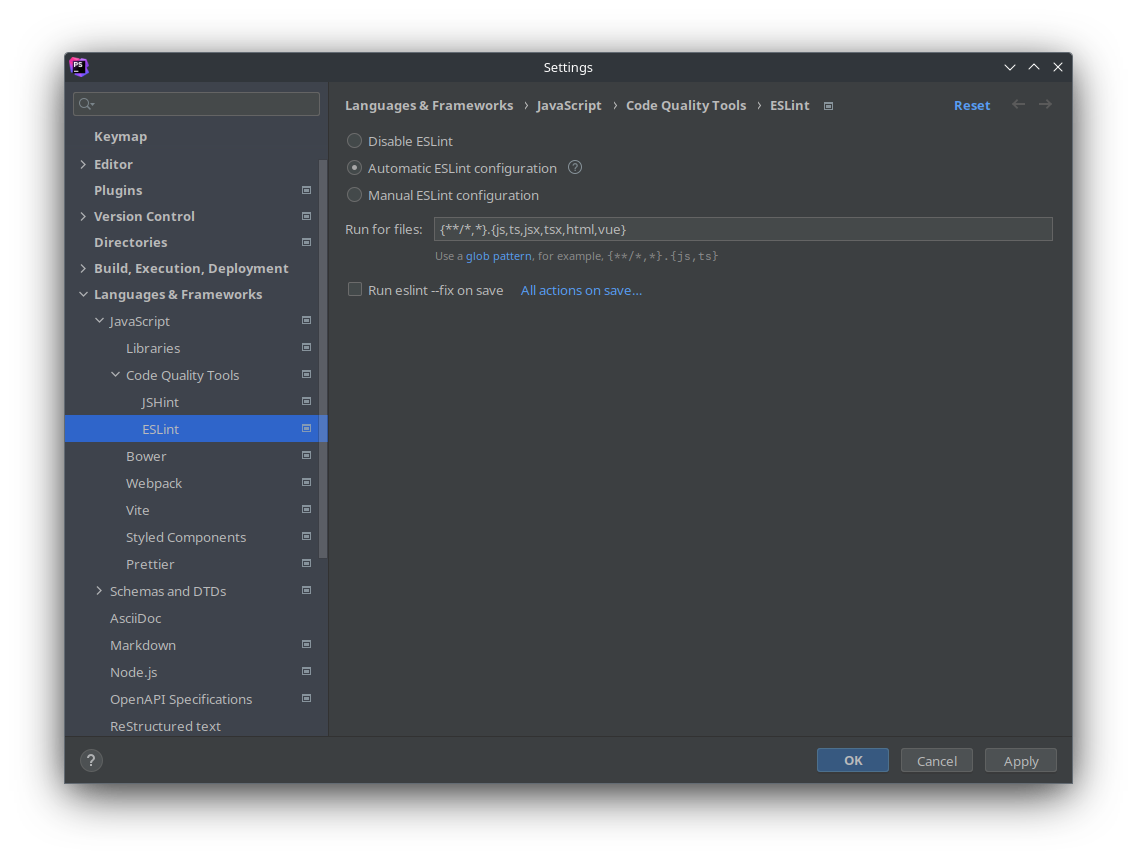
Task: Open the Directories settings page
Action: 131,242
